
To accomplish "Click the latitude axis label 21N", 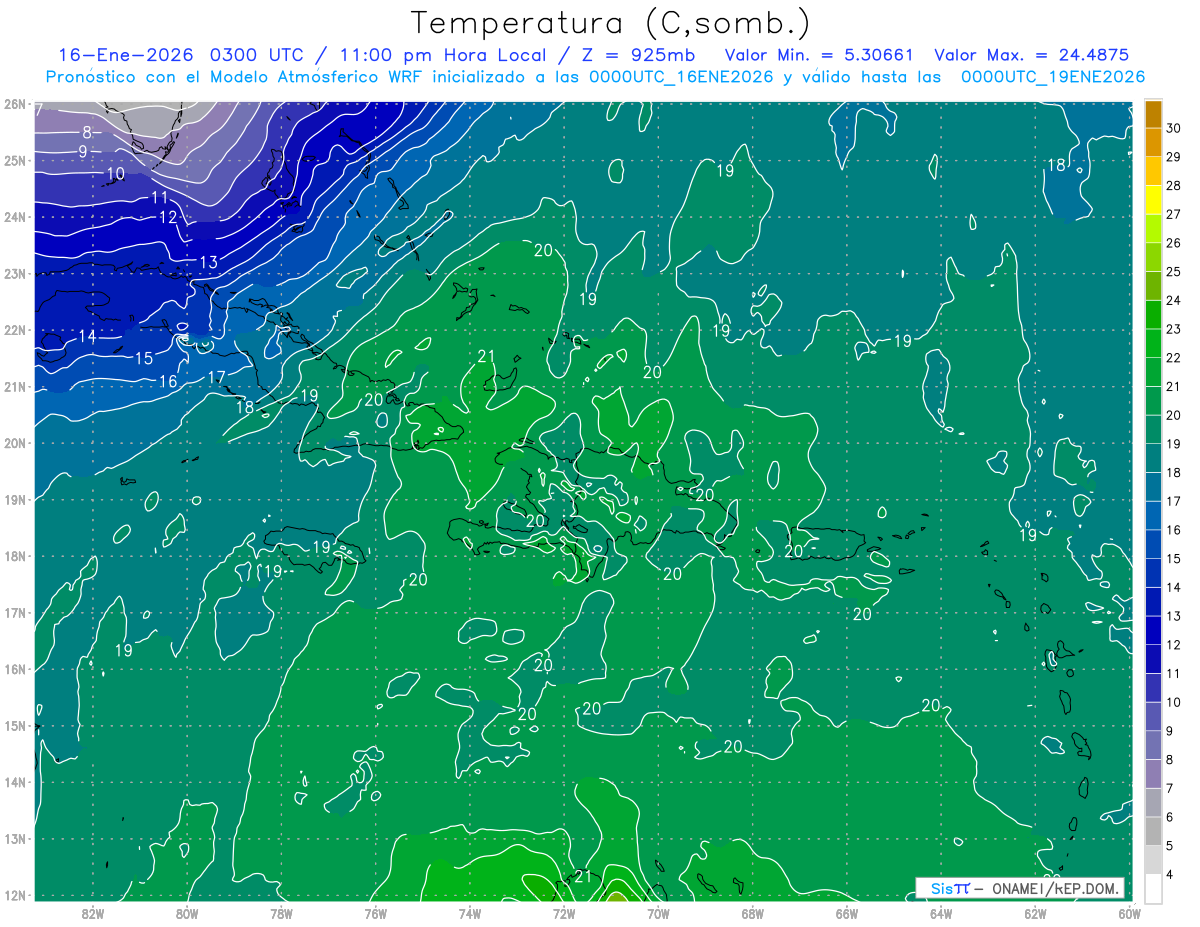I will coord(14,386).
